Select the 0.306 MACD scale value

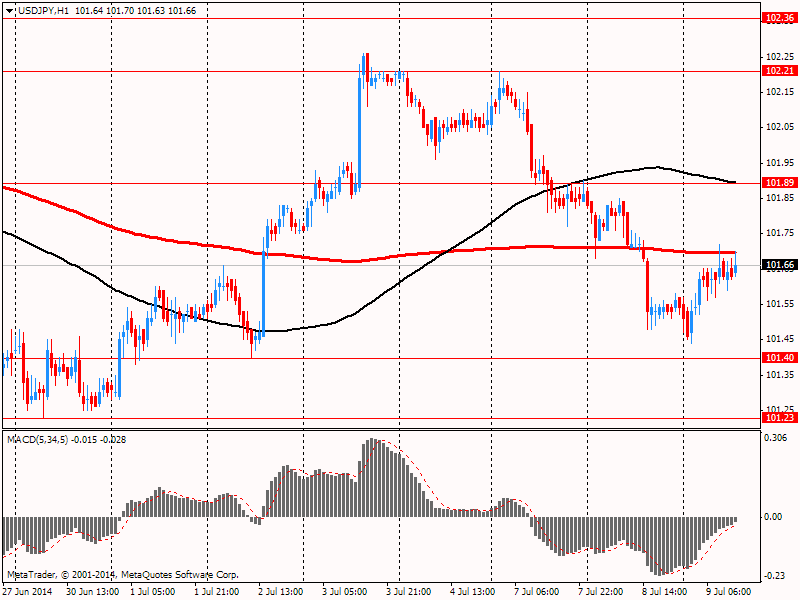(x=776, y=437)
